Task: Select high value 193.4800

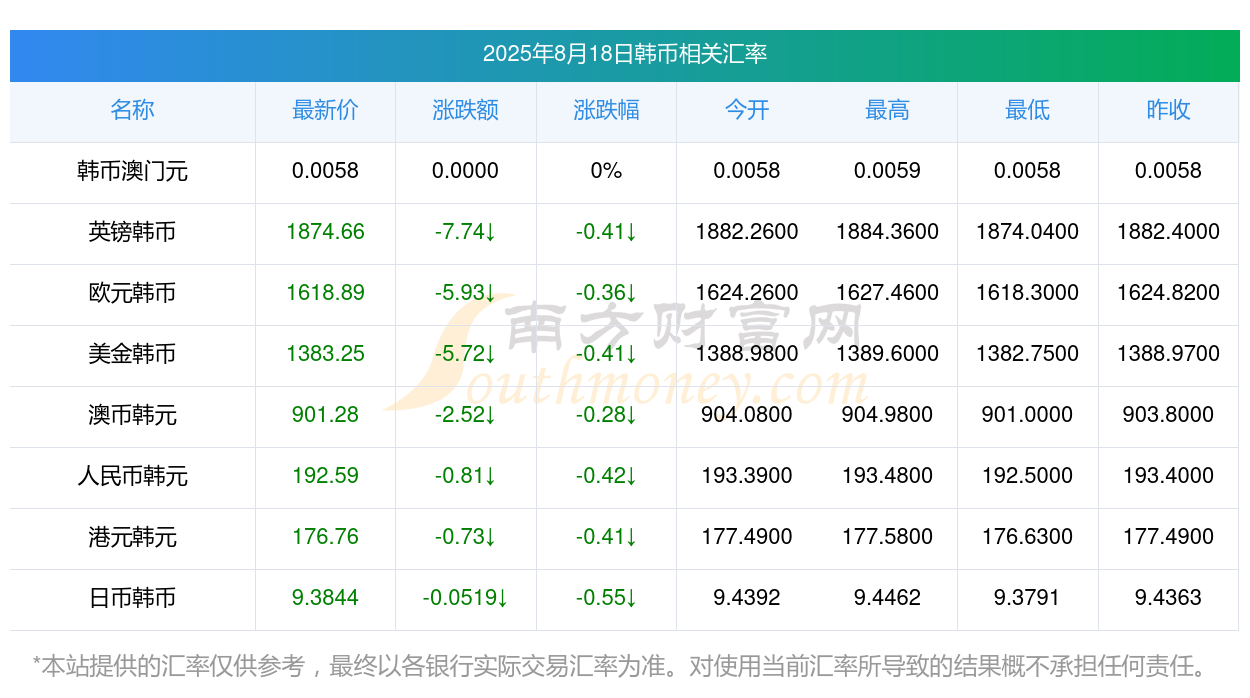Action: [887, 476]
